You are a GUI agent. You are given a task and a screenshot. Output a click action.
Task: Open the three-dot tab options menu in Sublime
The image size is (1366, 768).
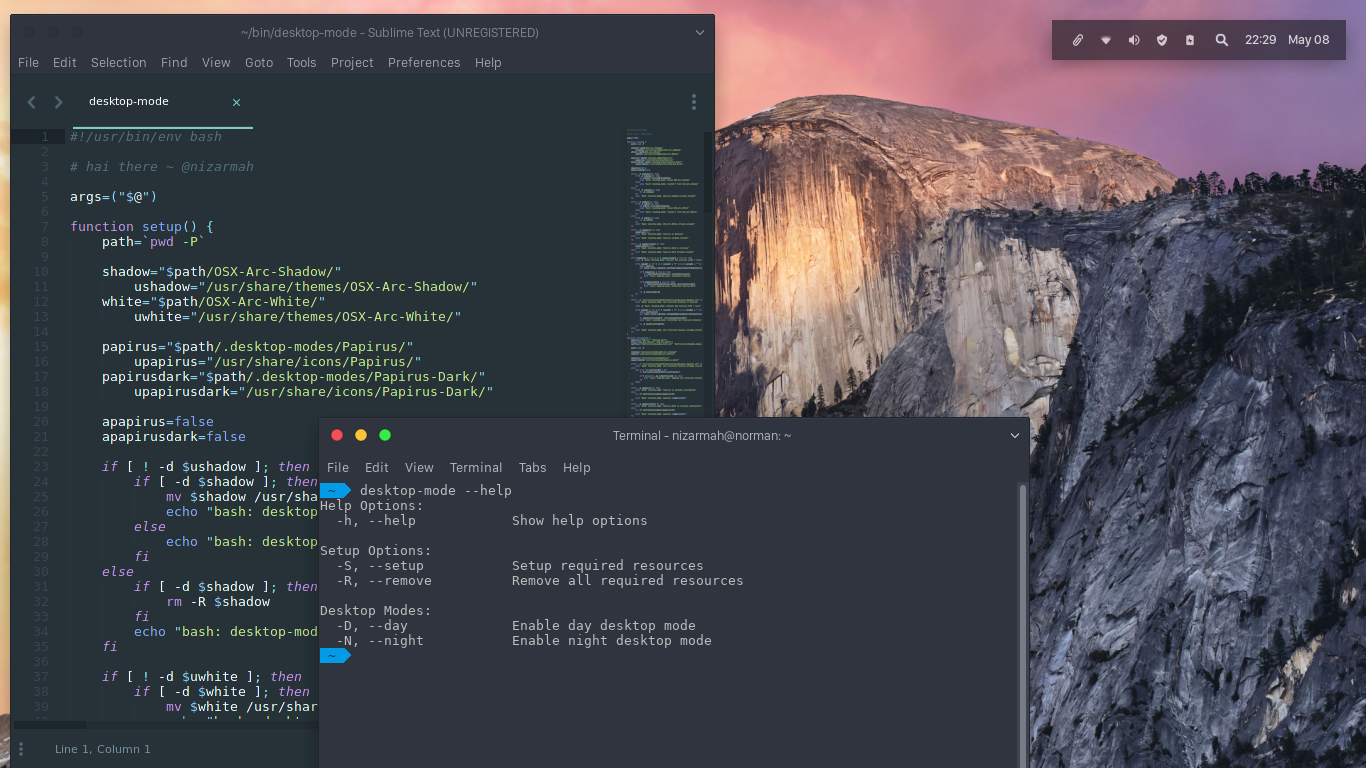pos(694,102)
